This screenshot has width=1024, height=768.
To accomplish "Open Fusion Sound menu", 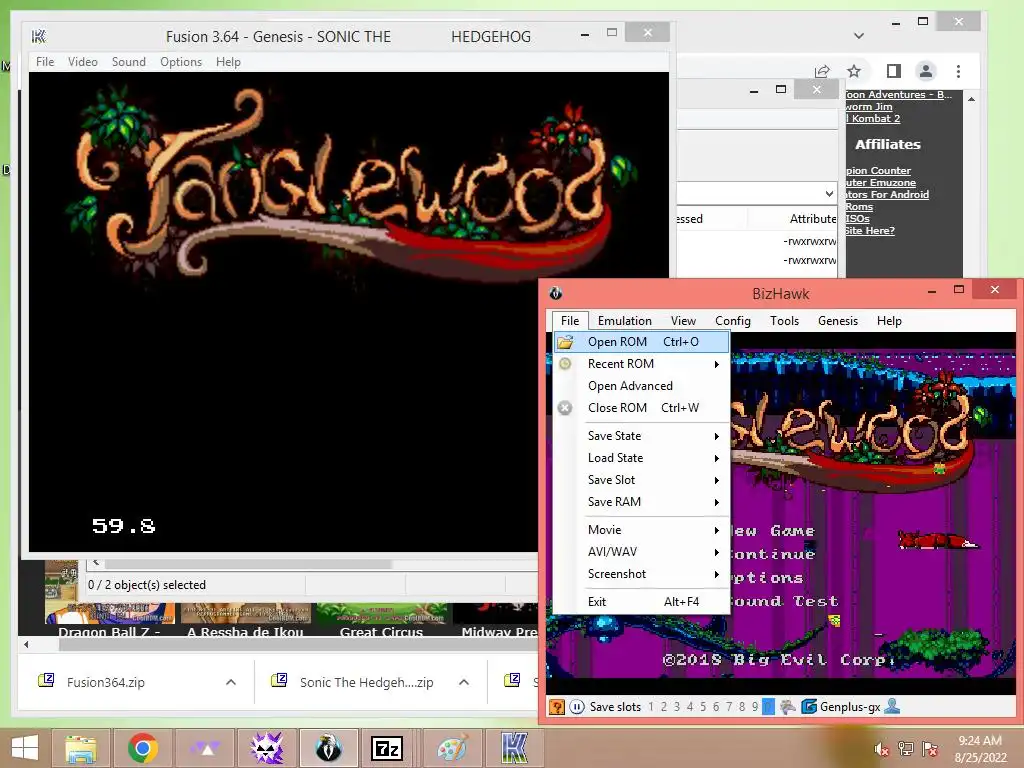I will click(129, 61).
